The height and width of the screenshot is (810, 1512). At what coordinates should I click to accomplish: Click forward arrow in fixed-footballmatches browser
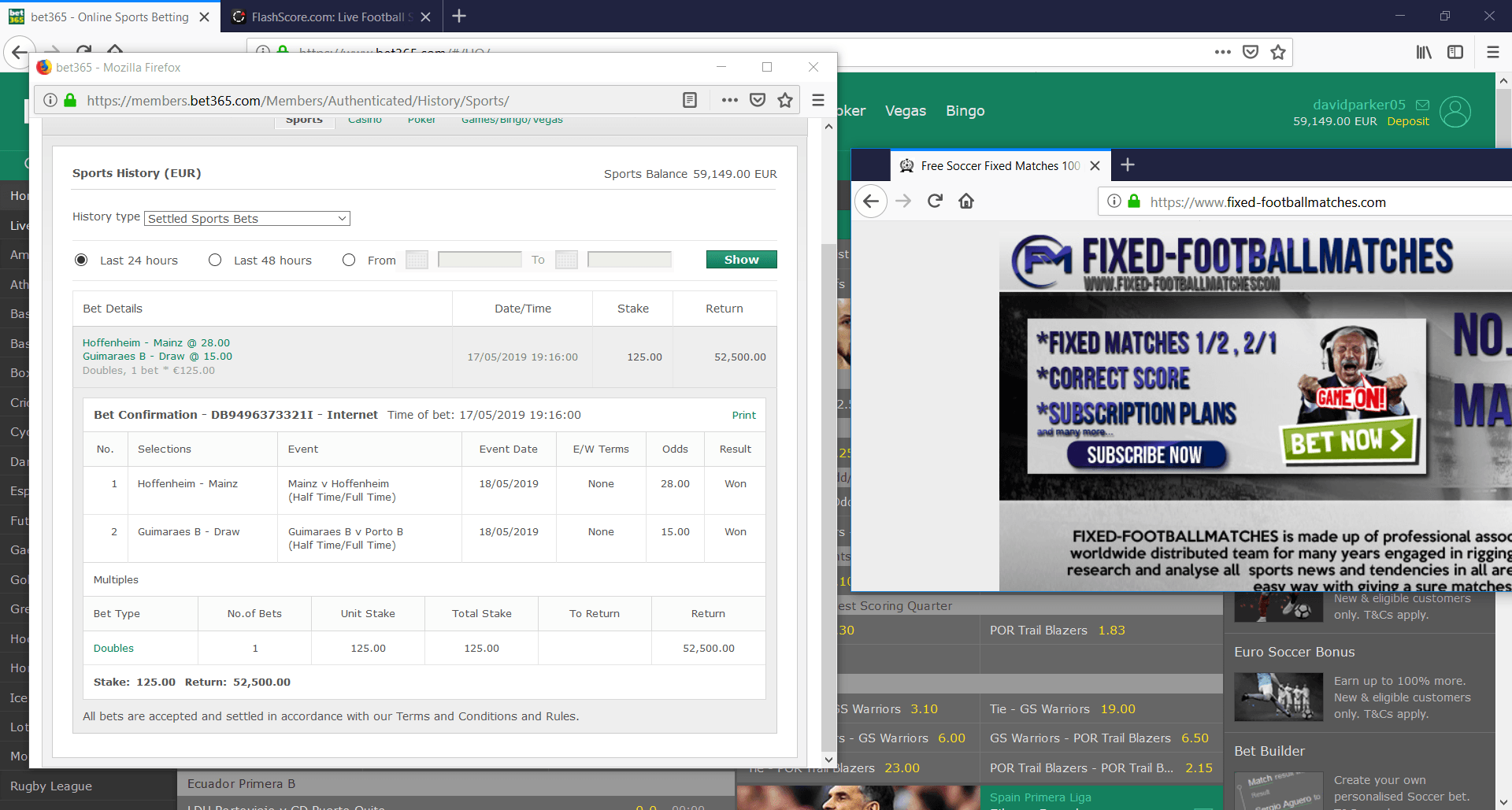click(x=903, y=201)
